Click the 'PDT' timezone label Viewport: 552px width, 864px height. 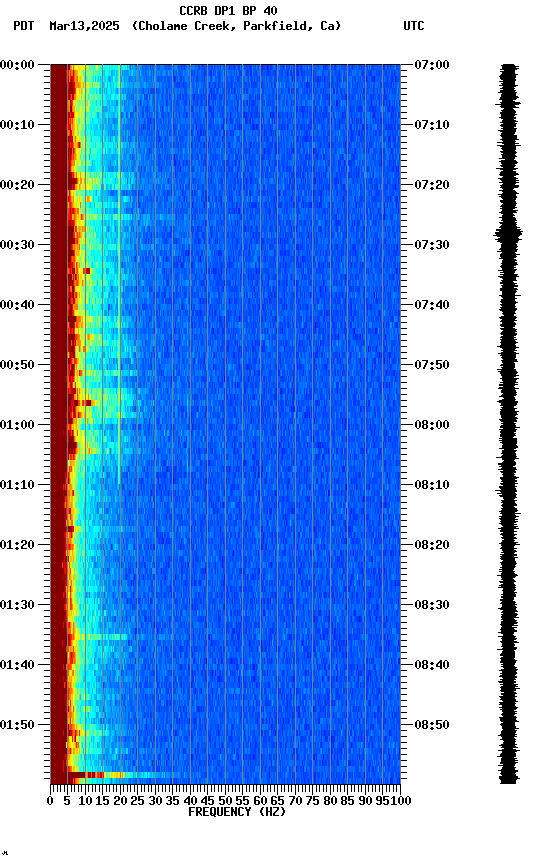point(24,26)
